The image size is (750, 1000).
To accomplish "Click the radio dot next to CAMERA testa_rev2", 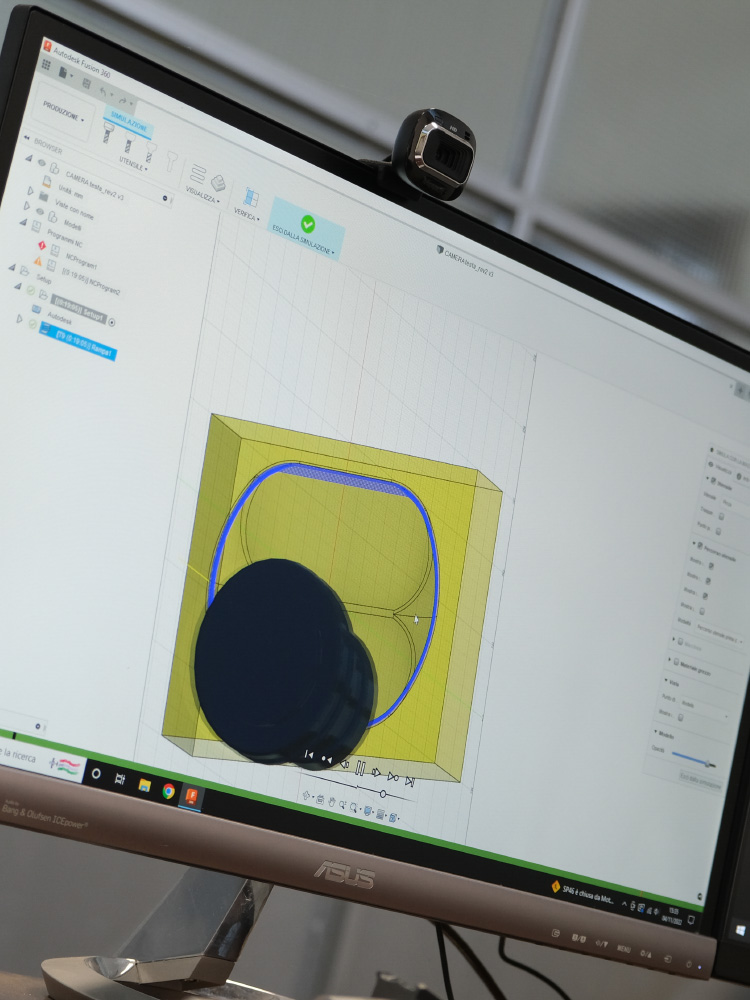I will point(165,198).
